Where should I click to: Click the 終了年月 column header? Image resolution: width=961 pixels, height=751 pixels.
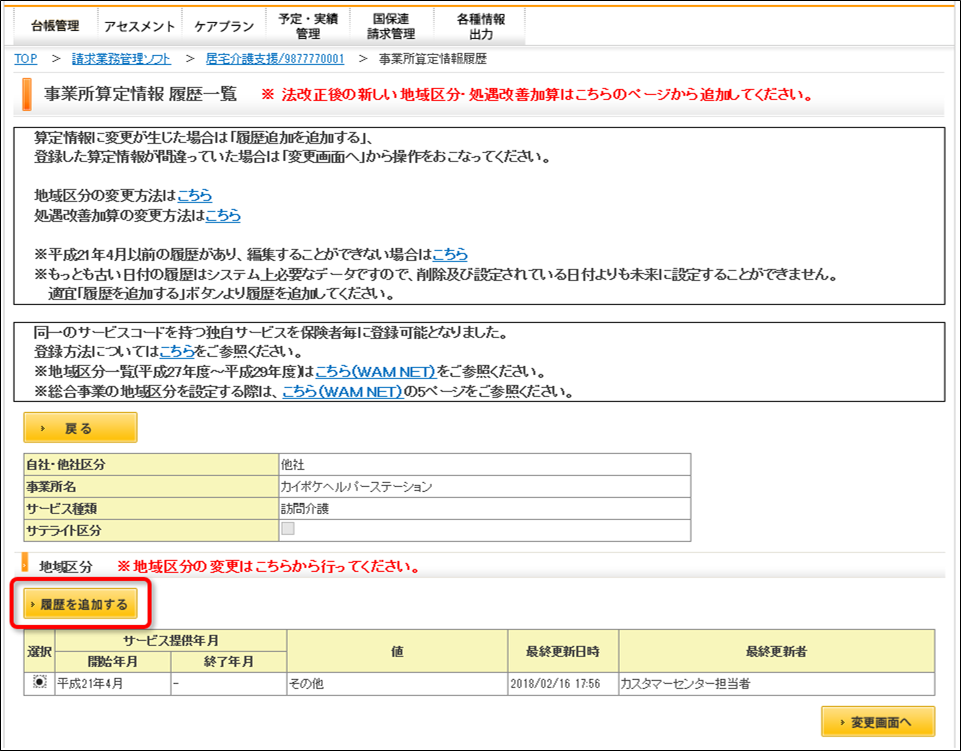[x=229, y=661]
